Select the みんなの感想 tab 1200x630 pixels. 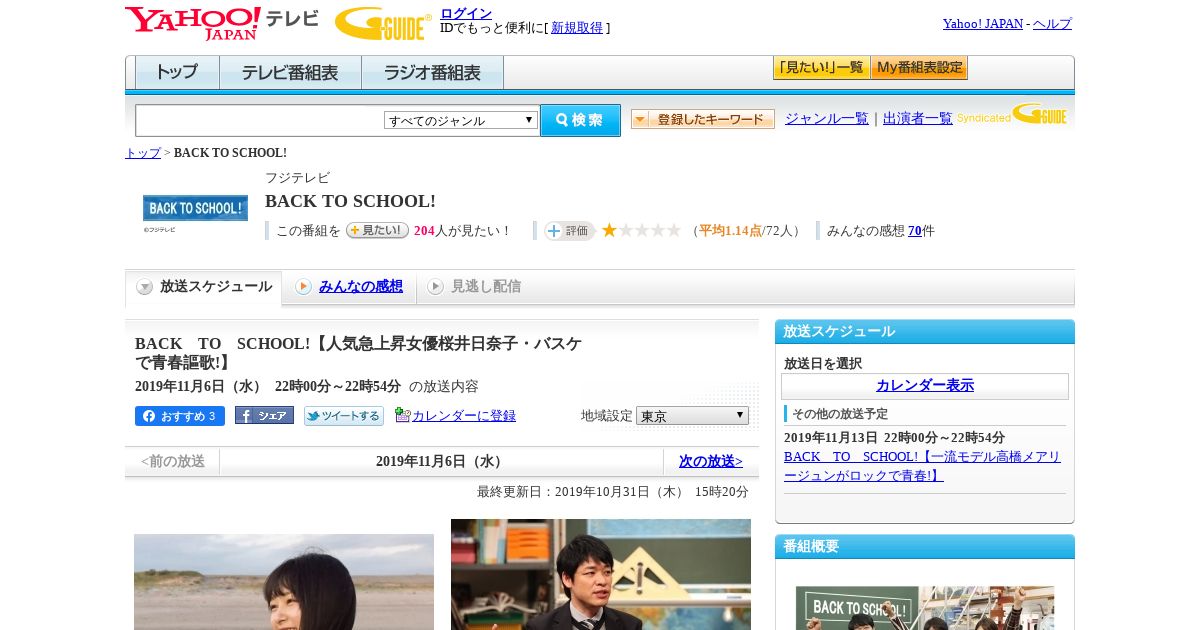pyautogui.click(x=349, y=287)
